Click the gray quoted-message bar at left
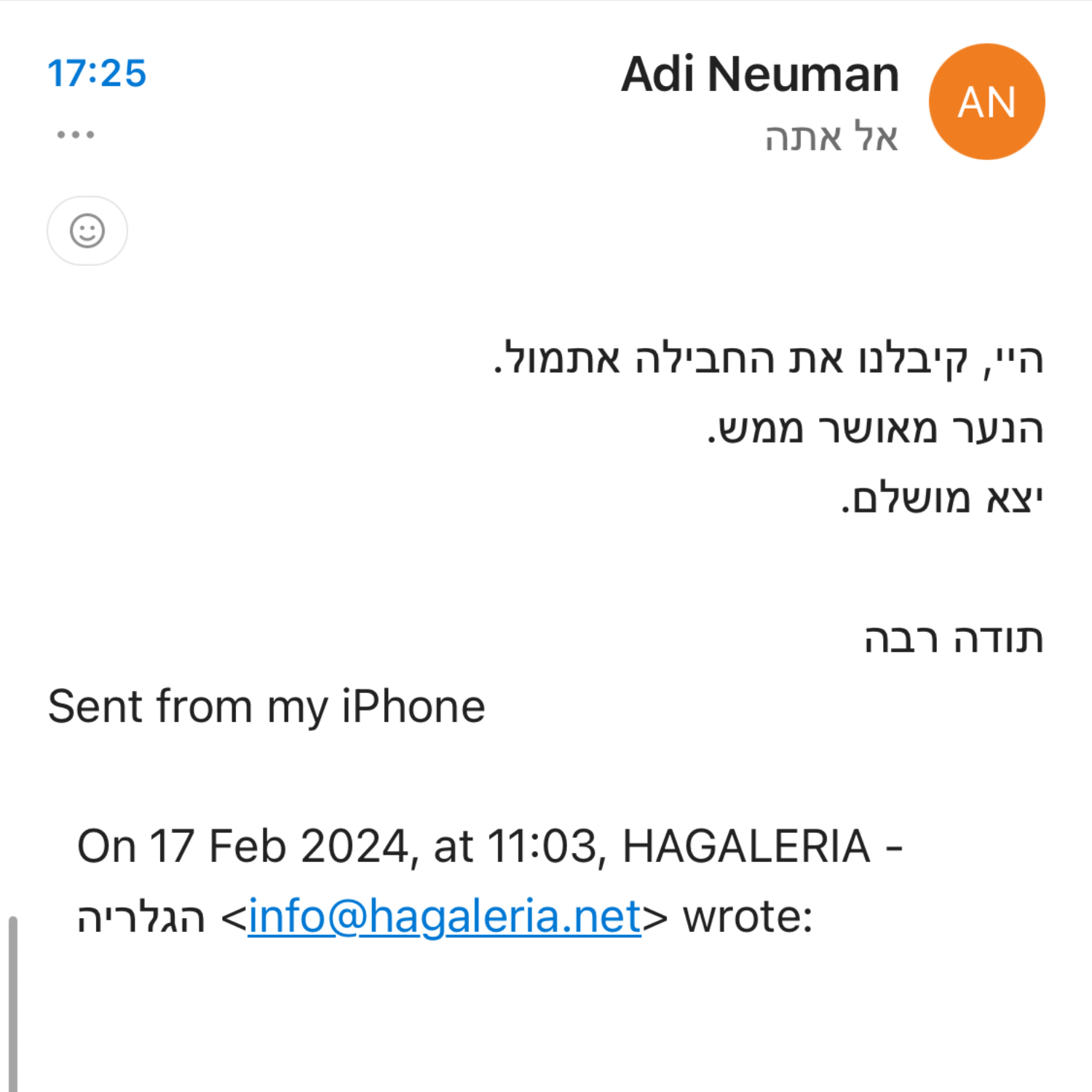The width and height of the screenshot is (1092, 1092). tap(12, 1005)
